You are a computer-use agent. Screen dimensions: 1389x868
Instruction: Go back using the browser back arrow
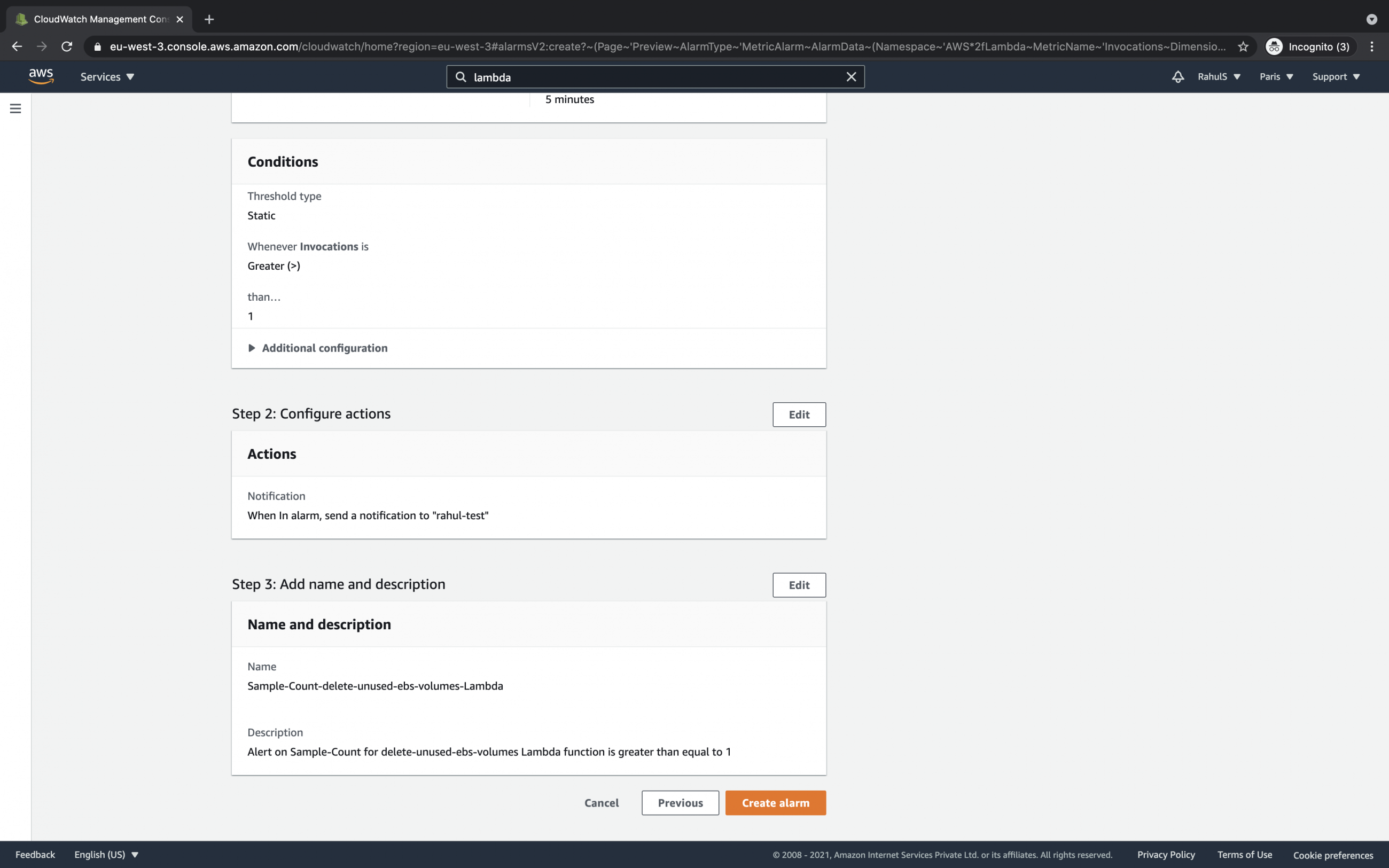click(x=17, y=46)
